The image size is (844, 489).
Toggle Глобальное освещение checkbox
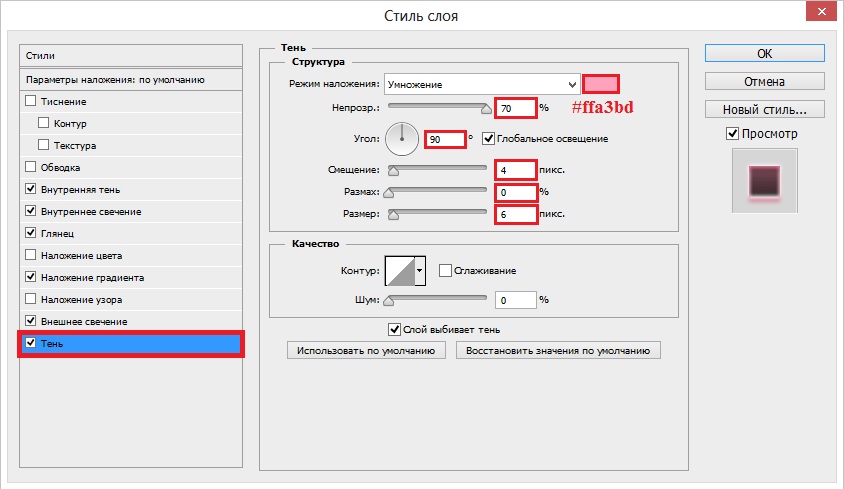point(488,138)
